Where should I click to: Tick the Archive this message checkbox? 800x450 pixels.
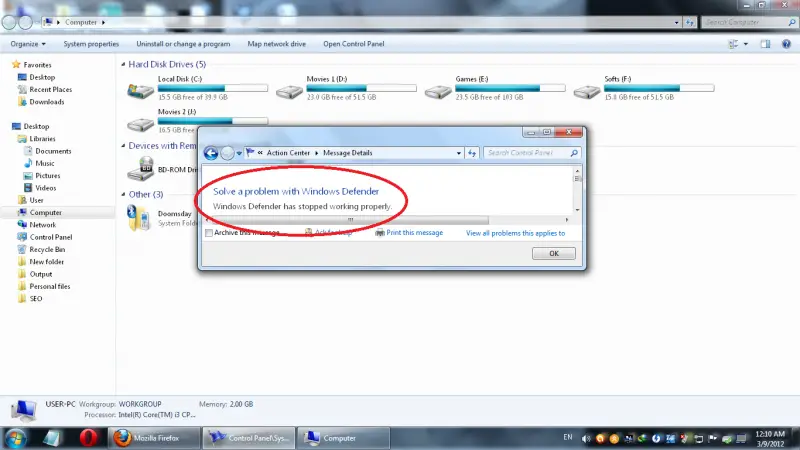tap(209, 233)
